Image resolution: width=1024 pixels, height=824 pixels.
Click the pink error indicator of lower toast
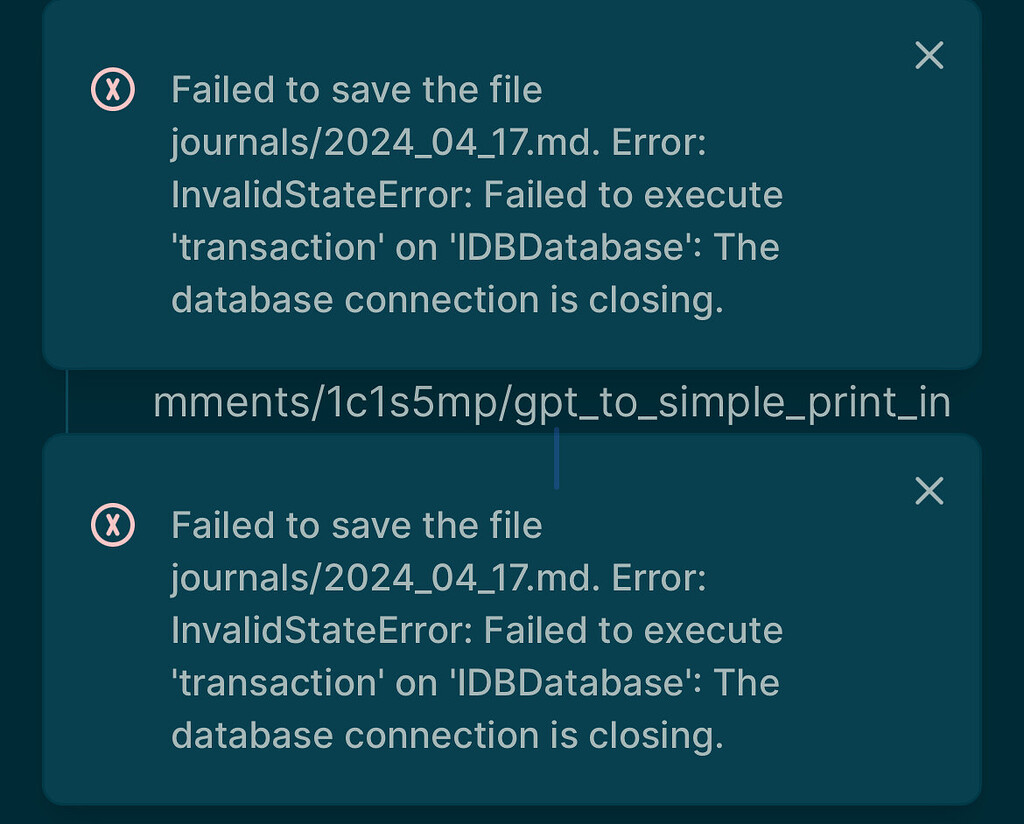click(x=112, y=525)
